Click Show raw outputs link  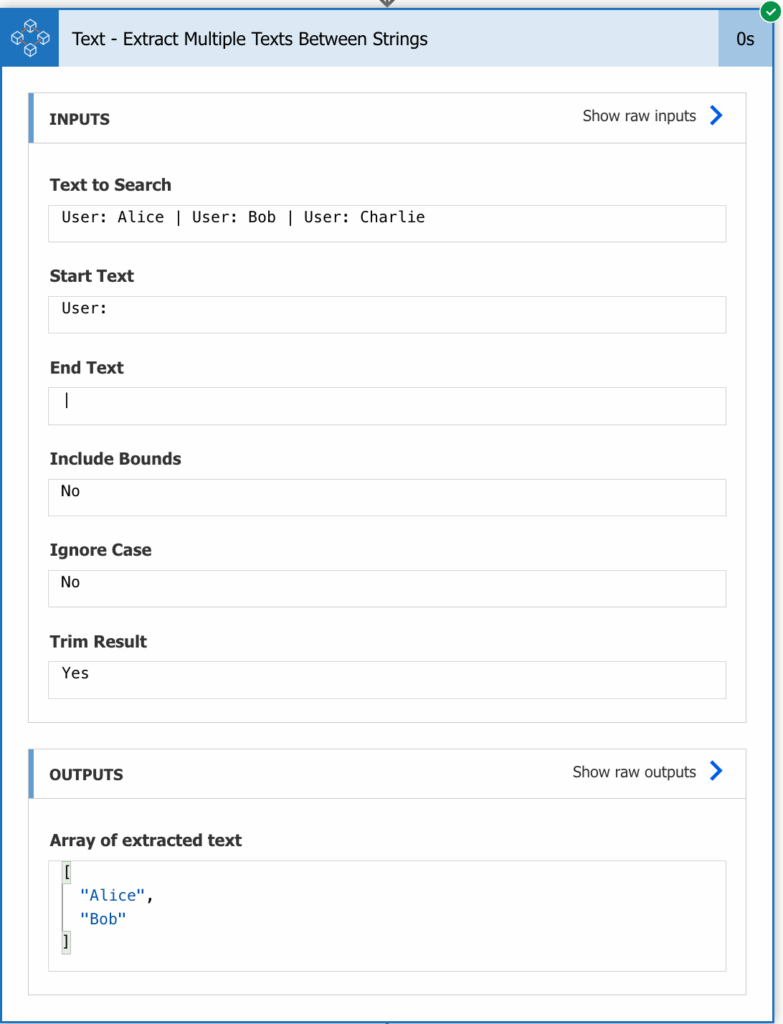point(634,772)
